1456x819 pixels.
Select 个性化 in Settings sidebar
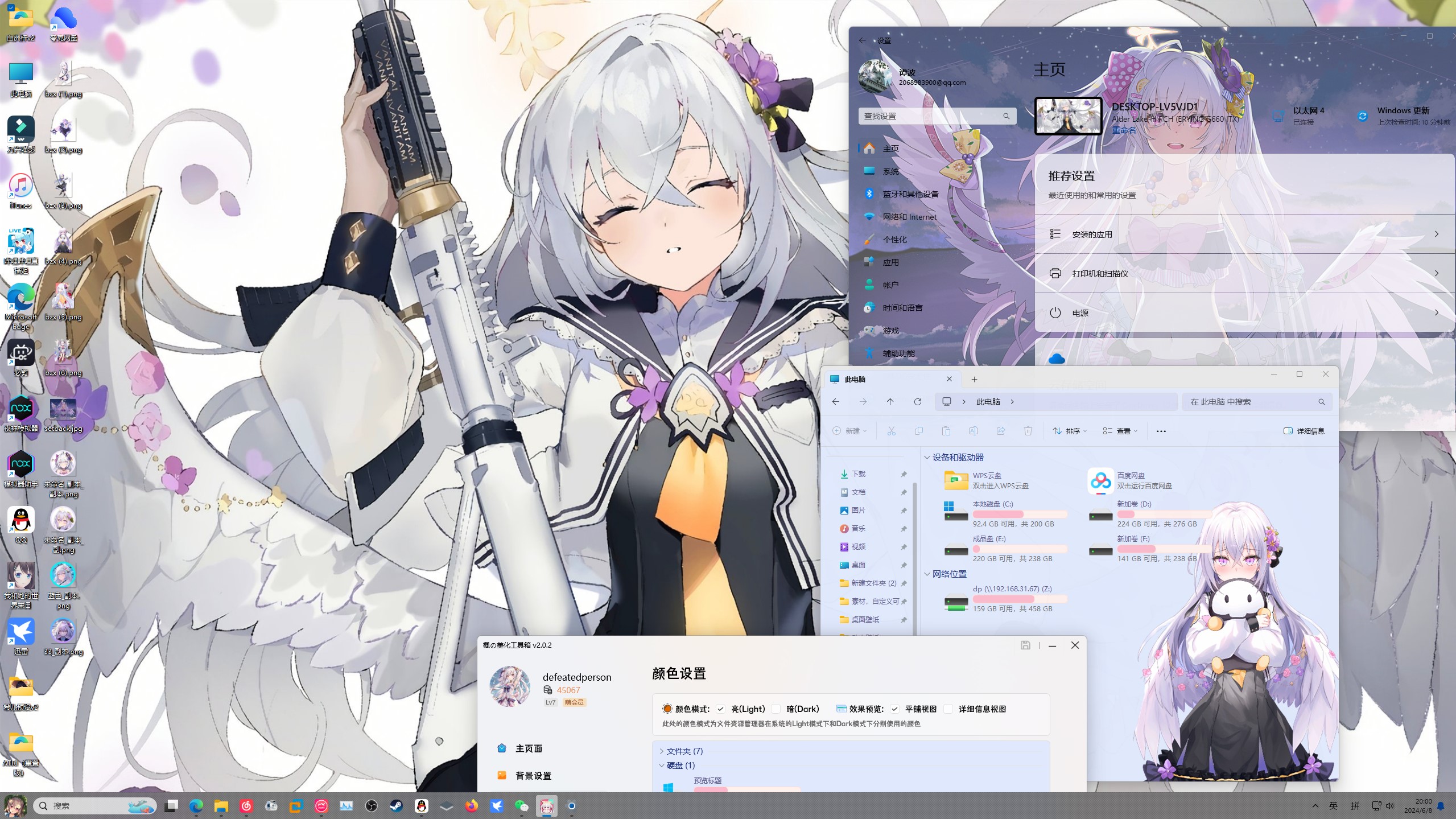point(894,240)
